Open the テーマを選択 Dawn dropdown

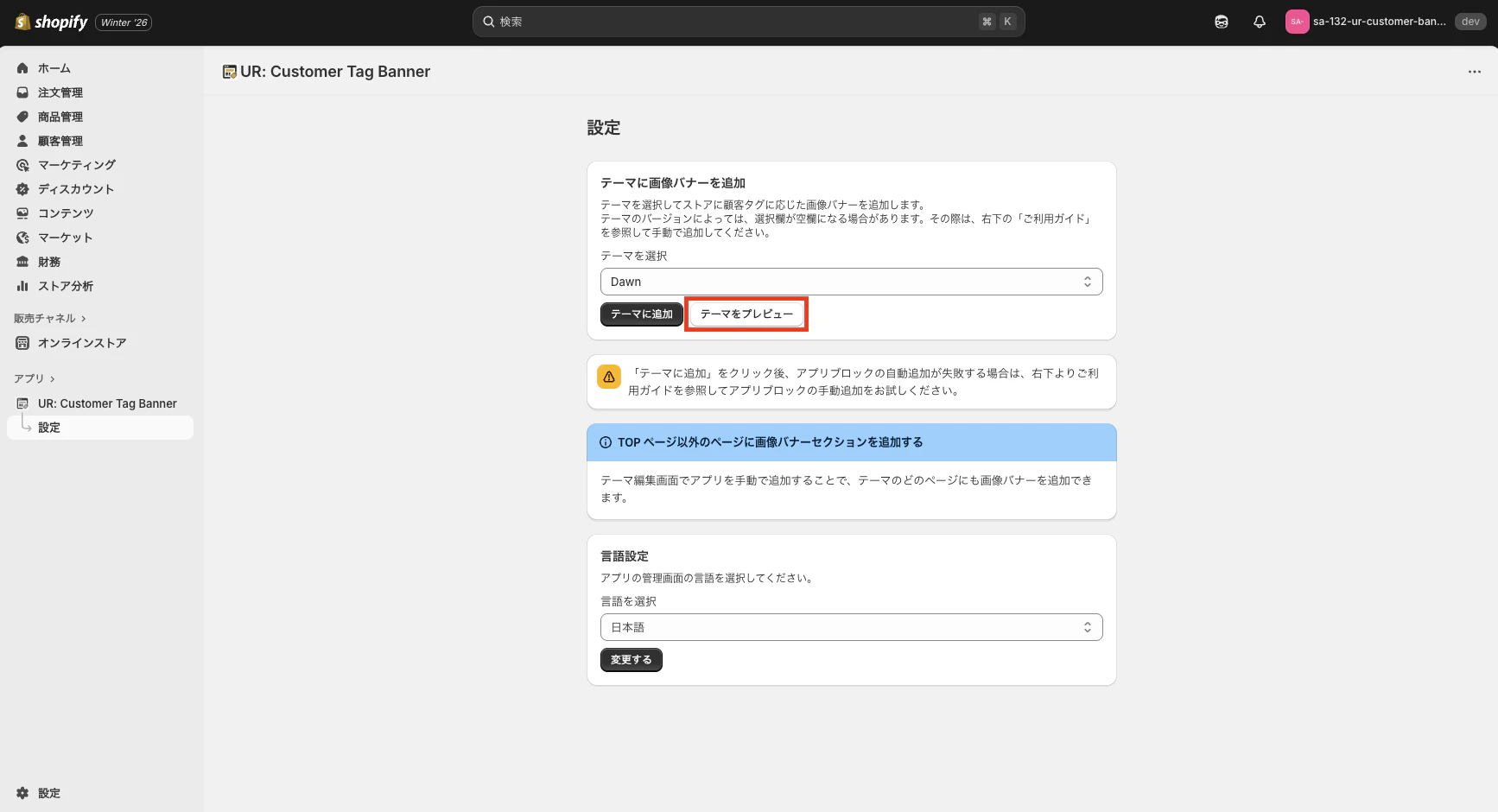pos(852,282)
